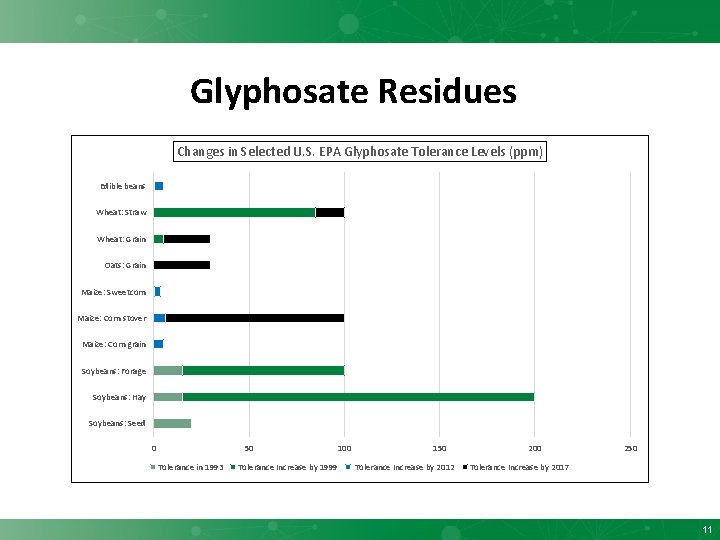Select the black segment of the Wheat: Straw bar
This screenshot has height=540, width=720.
click(330, 212)
